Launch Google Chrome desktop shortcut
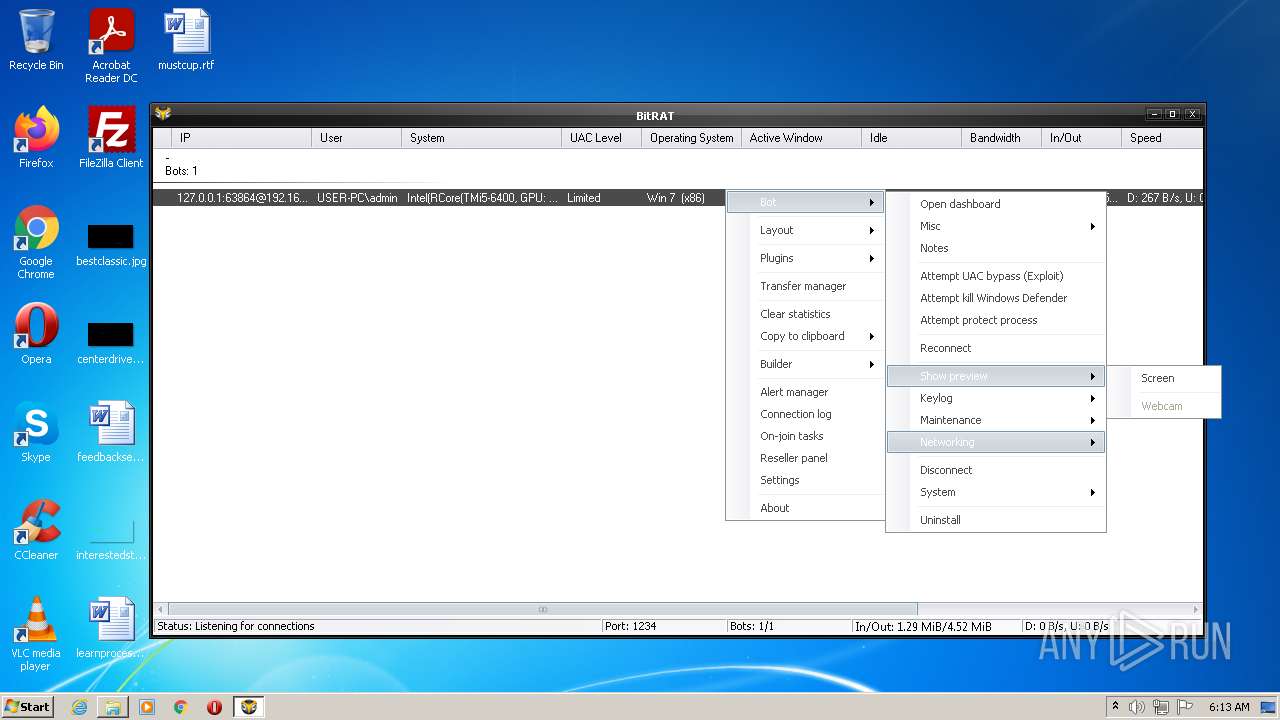The image size is (1280, 720). 36,242
